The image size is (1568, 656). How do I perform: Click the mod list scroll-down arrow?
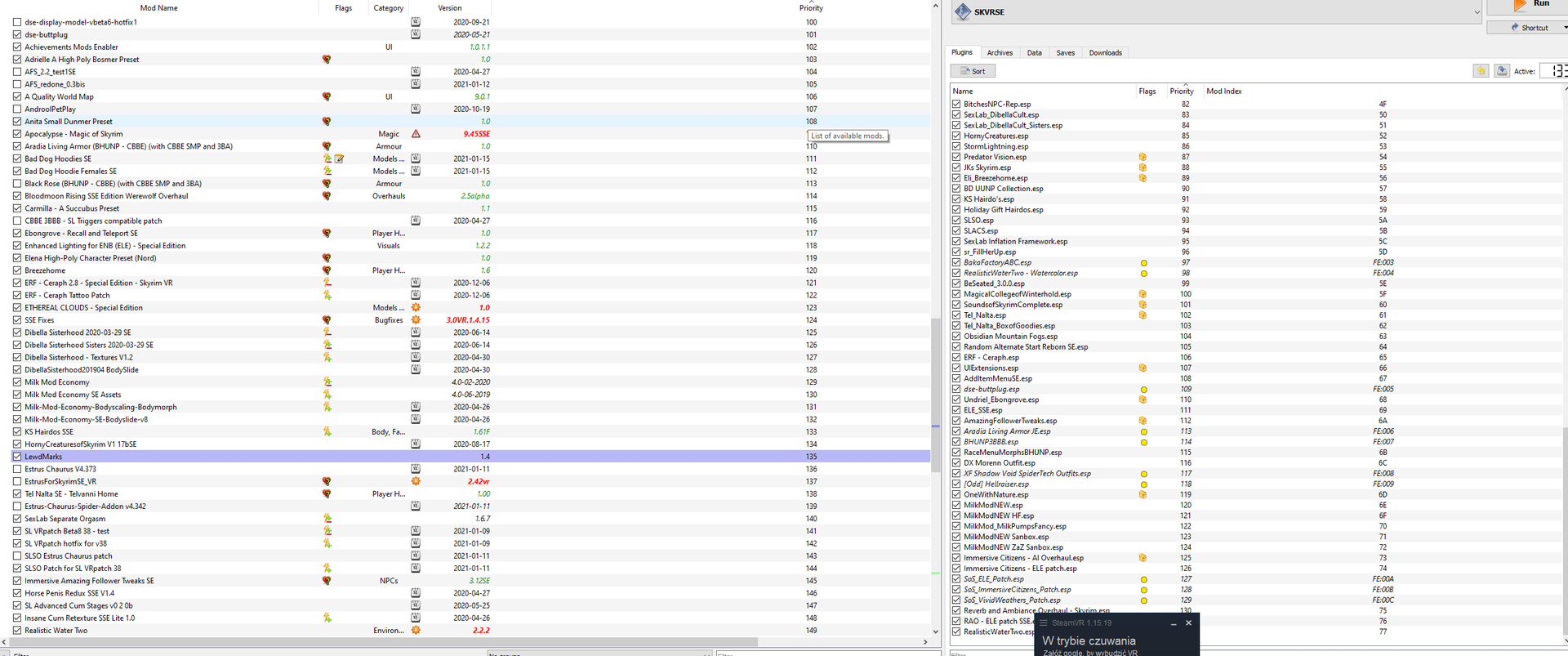click(936, 631)
